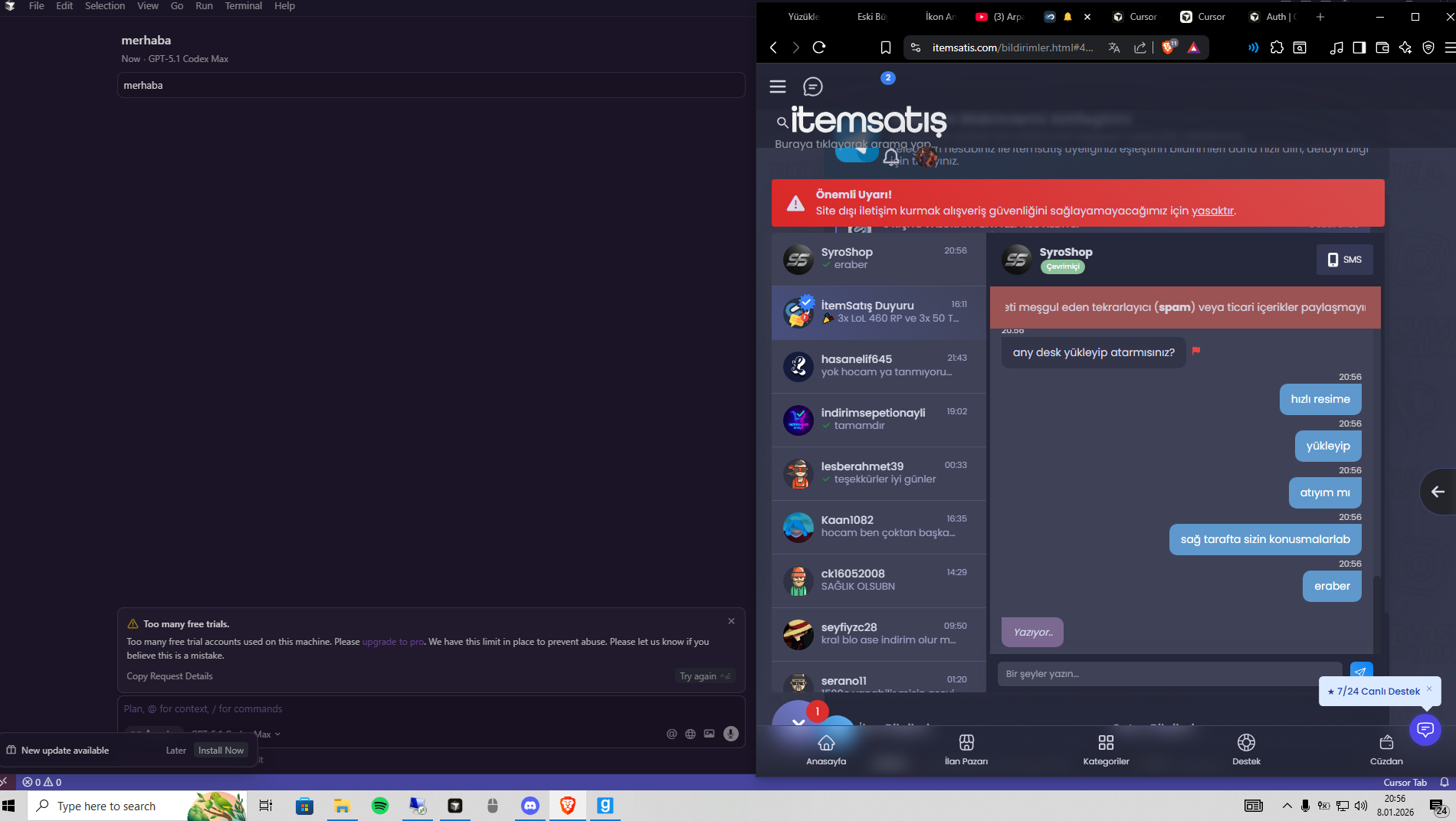Open the lesberahmet39 conversation

(x=879, y=474)
